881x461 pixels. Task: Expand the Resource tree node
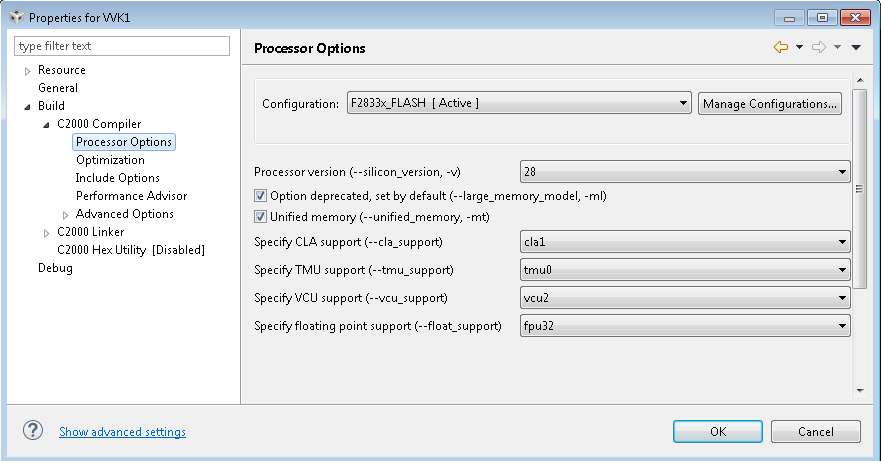(x=28, y=70)
